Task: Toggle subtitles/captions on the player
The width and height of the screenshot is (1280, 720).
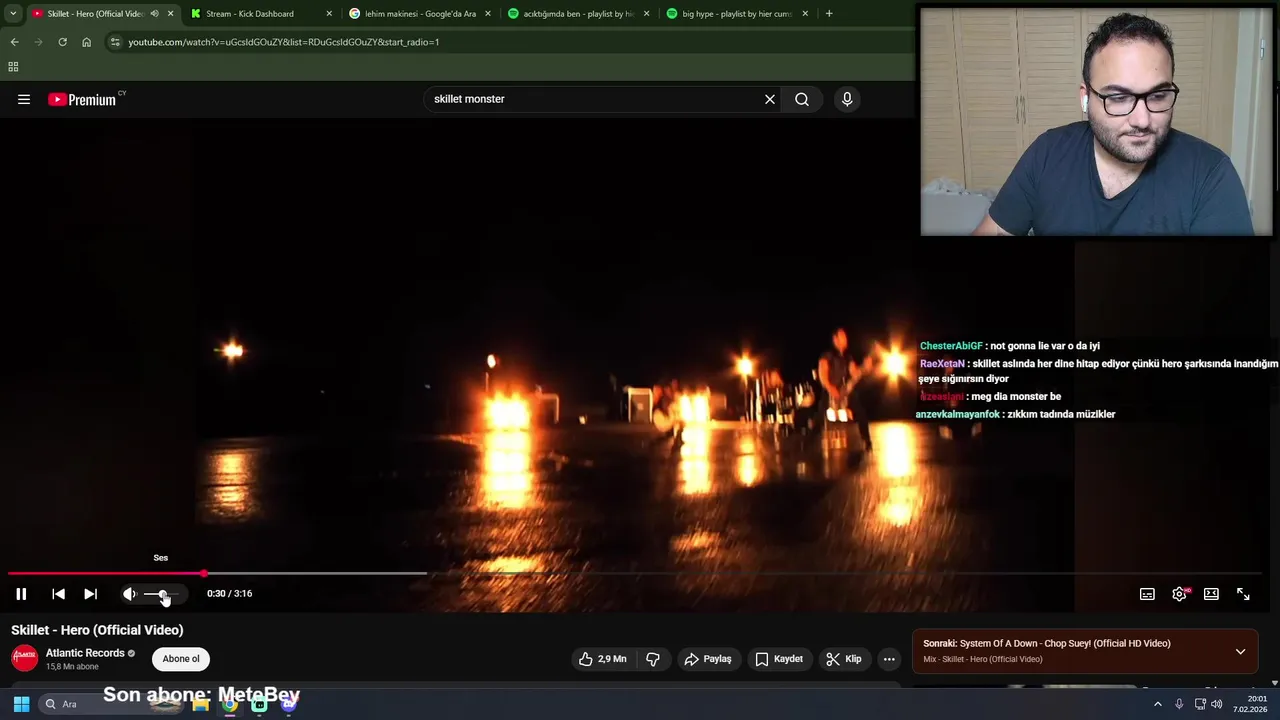Action: [x=1147, y=594]
